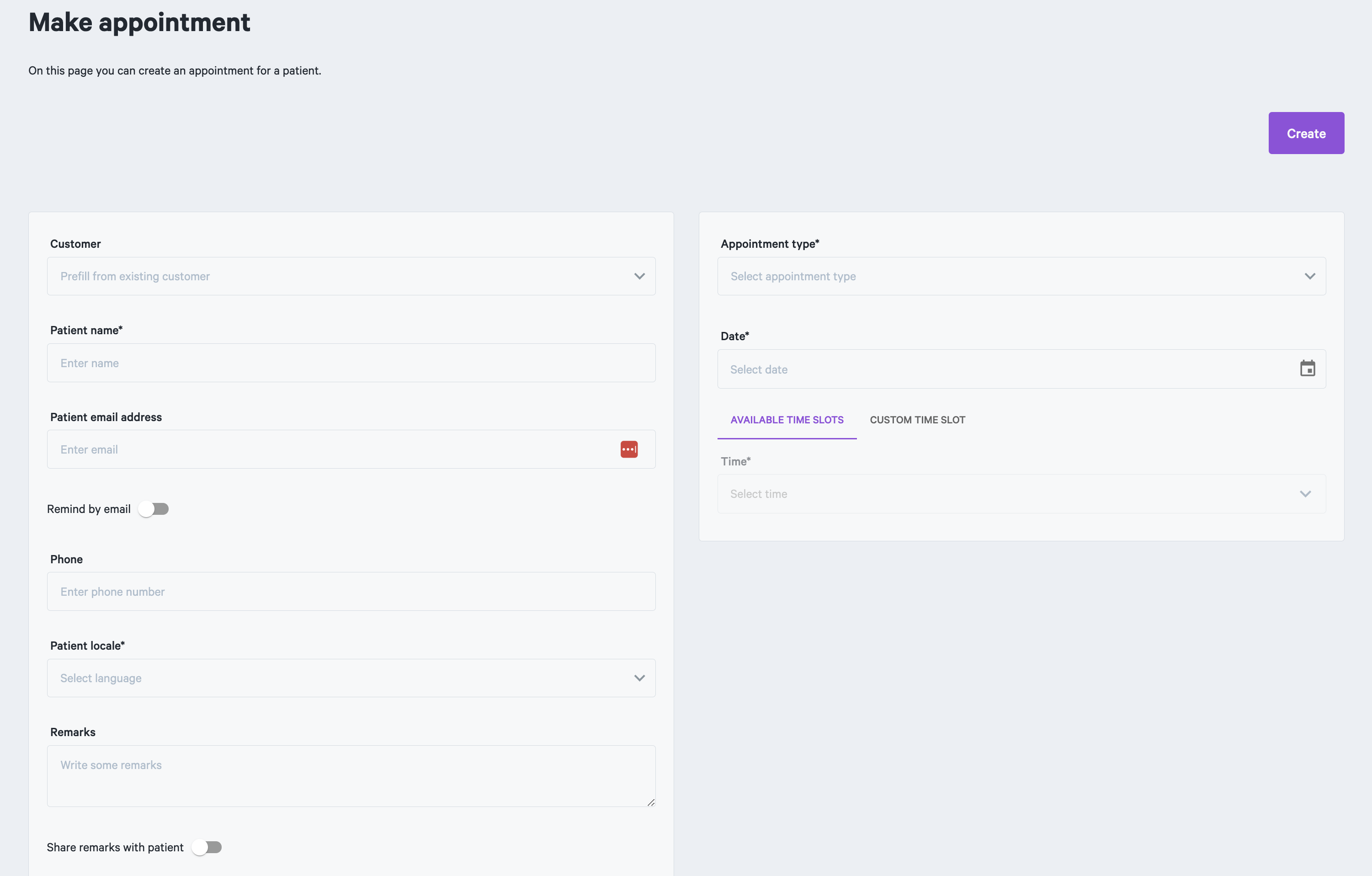Viewport: 1372px width, 876px height.
Task: Click the Patient locale* label
Action: coord(87,646)
